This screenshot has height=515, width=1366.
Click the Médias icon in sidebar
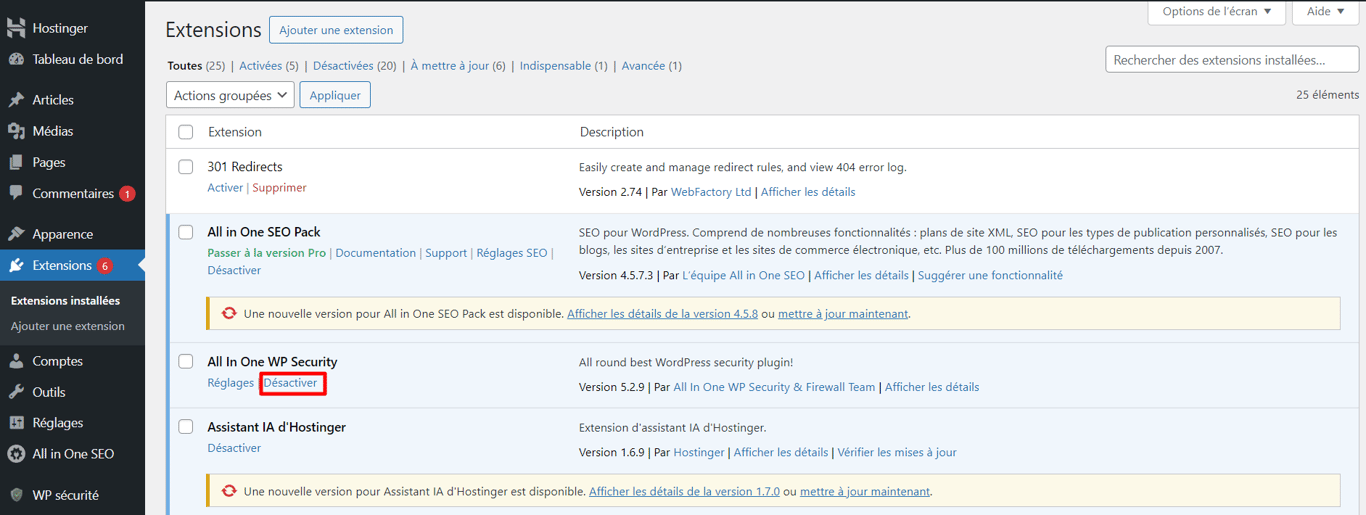16,131
